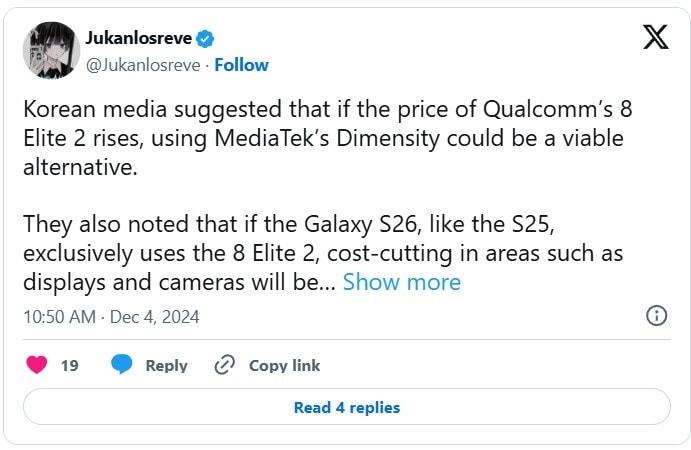Screen dimensions: 691x450
Task: Open the @Jukanlosreve handle link
Action: point(144,65)
